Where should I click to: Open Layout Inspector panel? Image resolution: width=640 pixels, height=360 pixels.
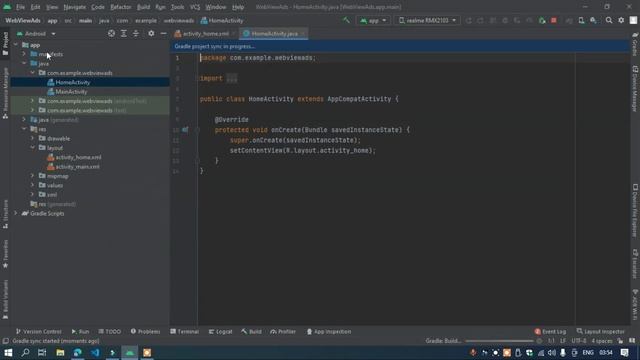pyautogui.click(x=600, y=331)
